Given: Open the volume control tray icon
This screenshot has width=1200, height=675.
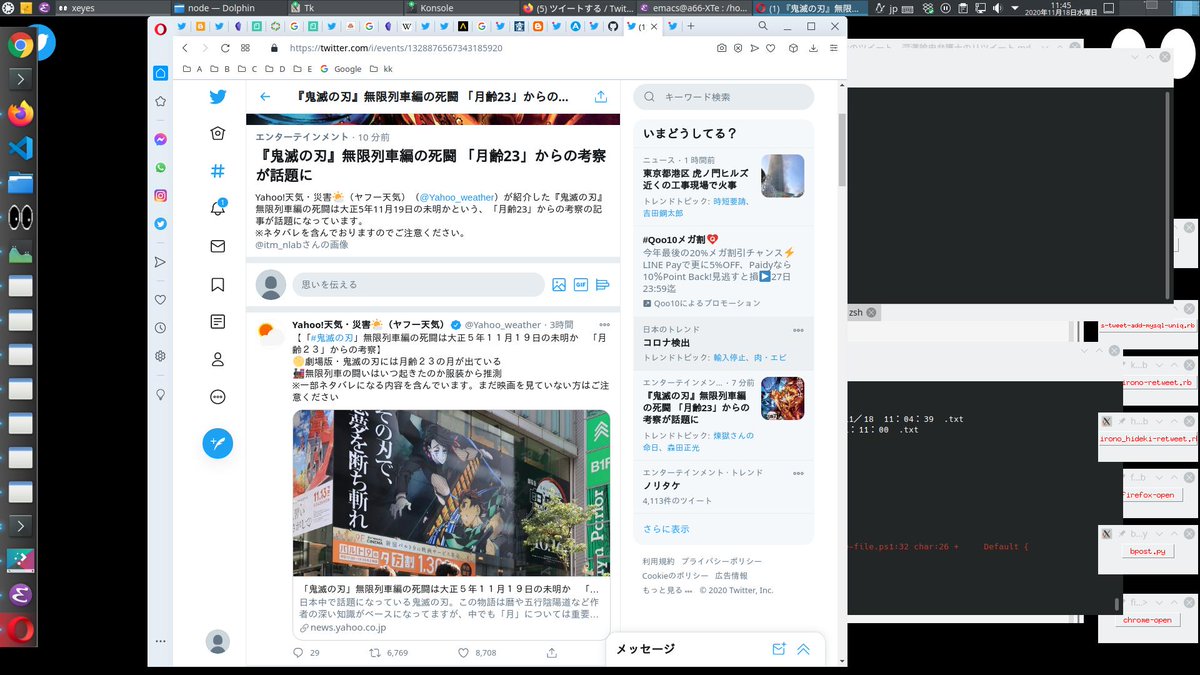Looking at the screenshot, I should coord(999,8).
